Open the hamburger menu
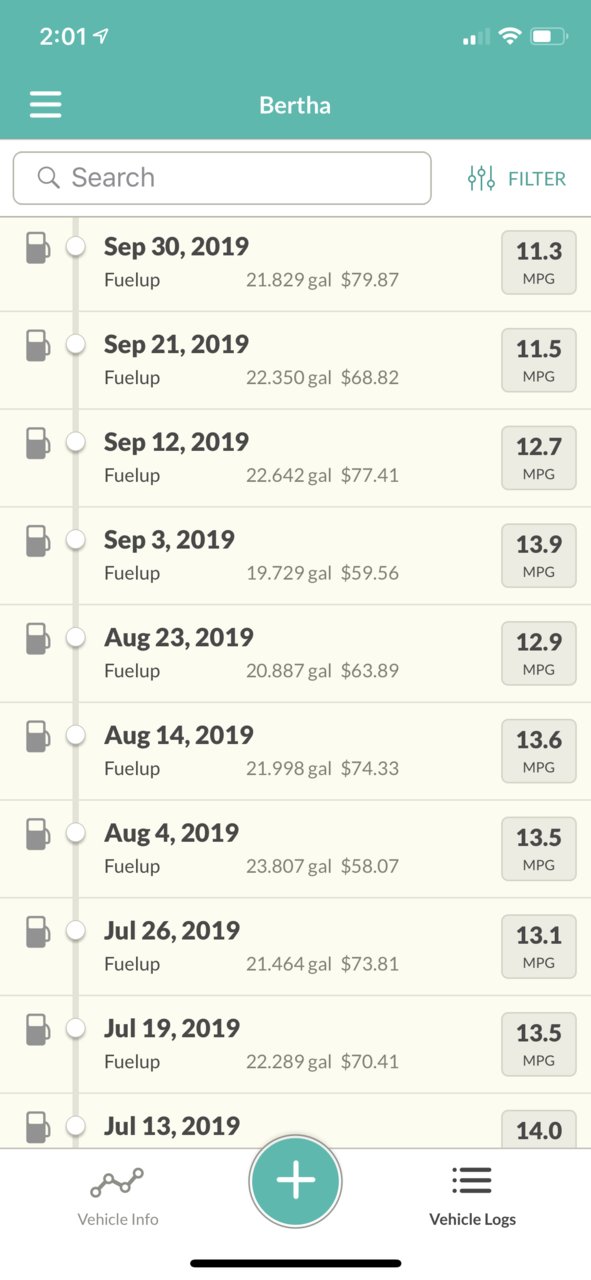This screenshot has width=591, height=1280. (45, 105)
